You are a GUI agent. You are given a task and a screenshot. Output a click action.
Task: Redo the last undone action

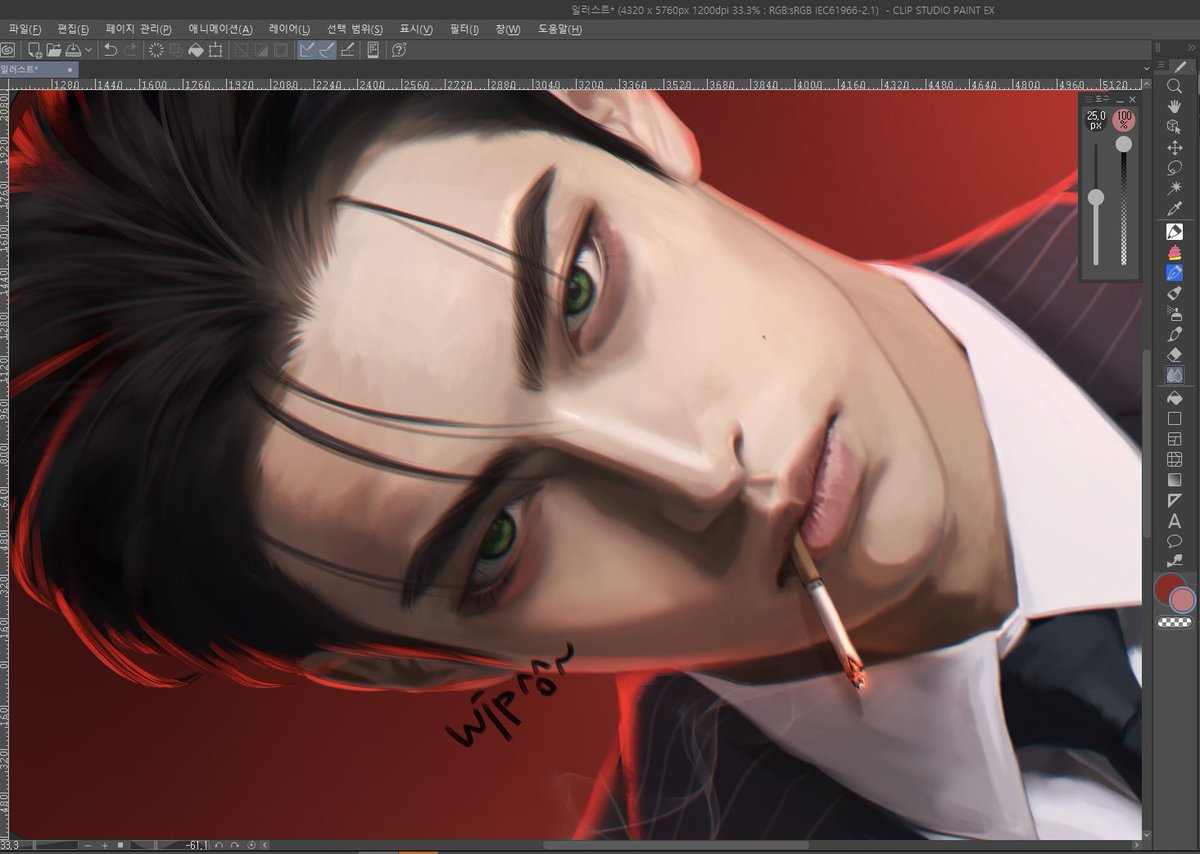130,49
